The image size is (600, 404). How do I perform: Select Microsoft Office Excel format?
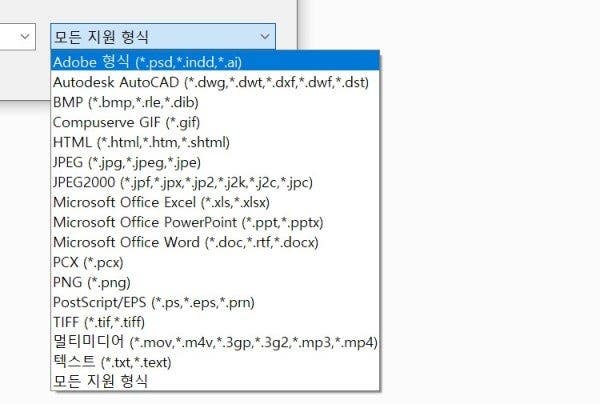tap(215, 202)
